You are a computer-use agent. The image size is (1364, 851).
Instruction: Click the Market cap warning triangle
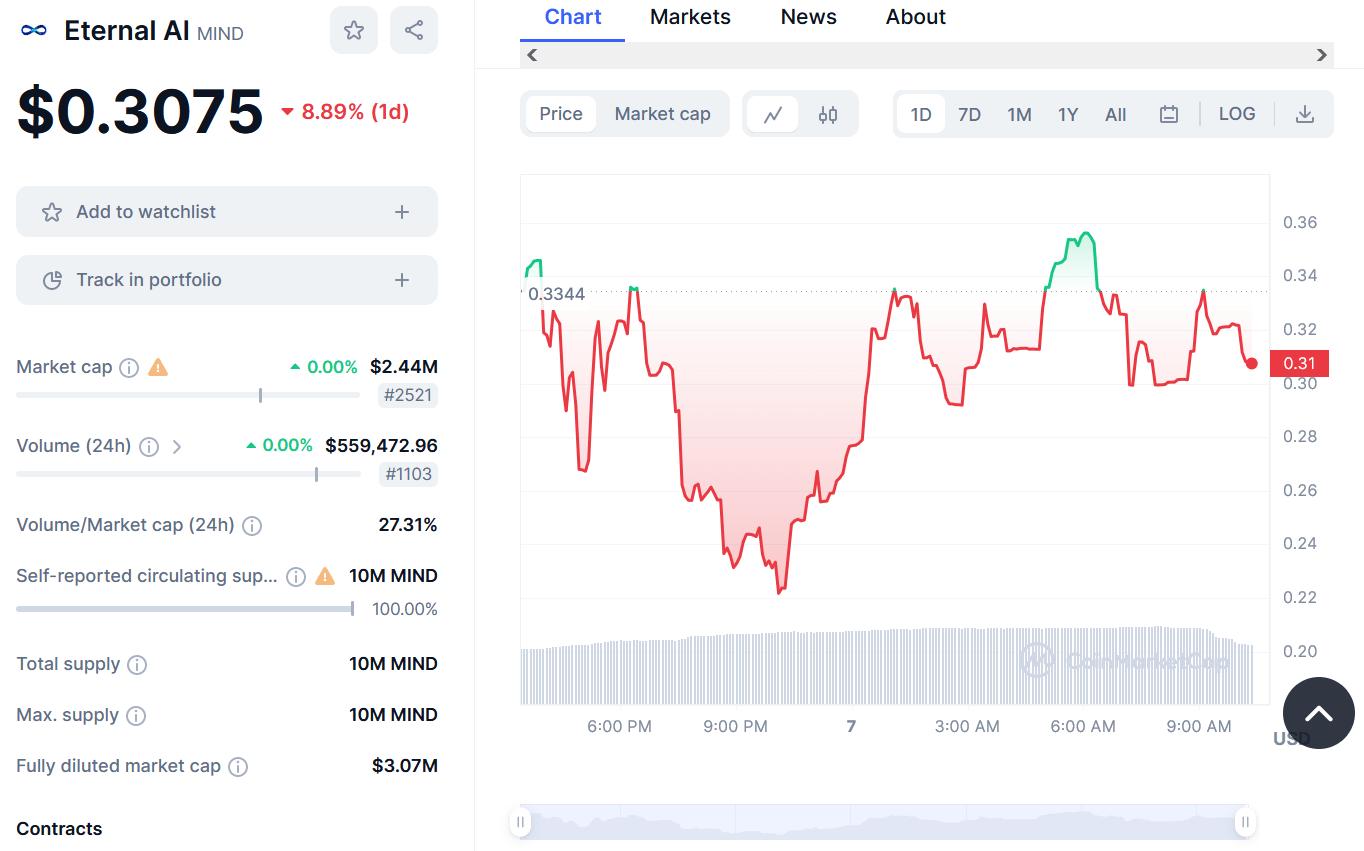(158, 367)
